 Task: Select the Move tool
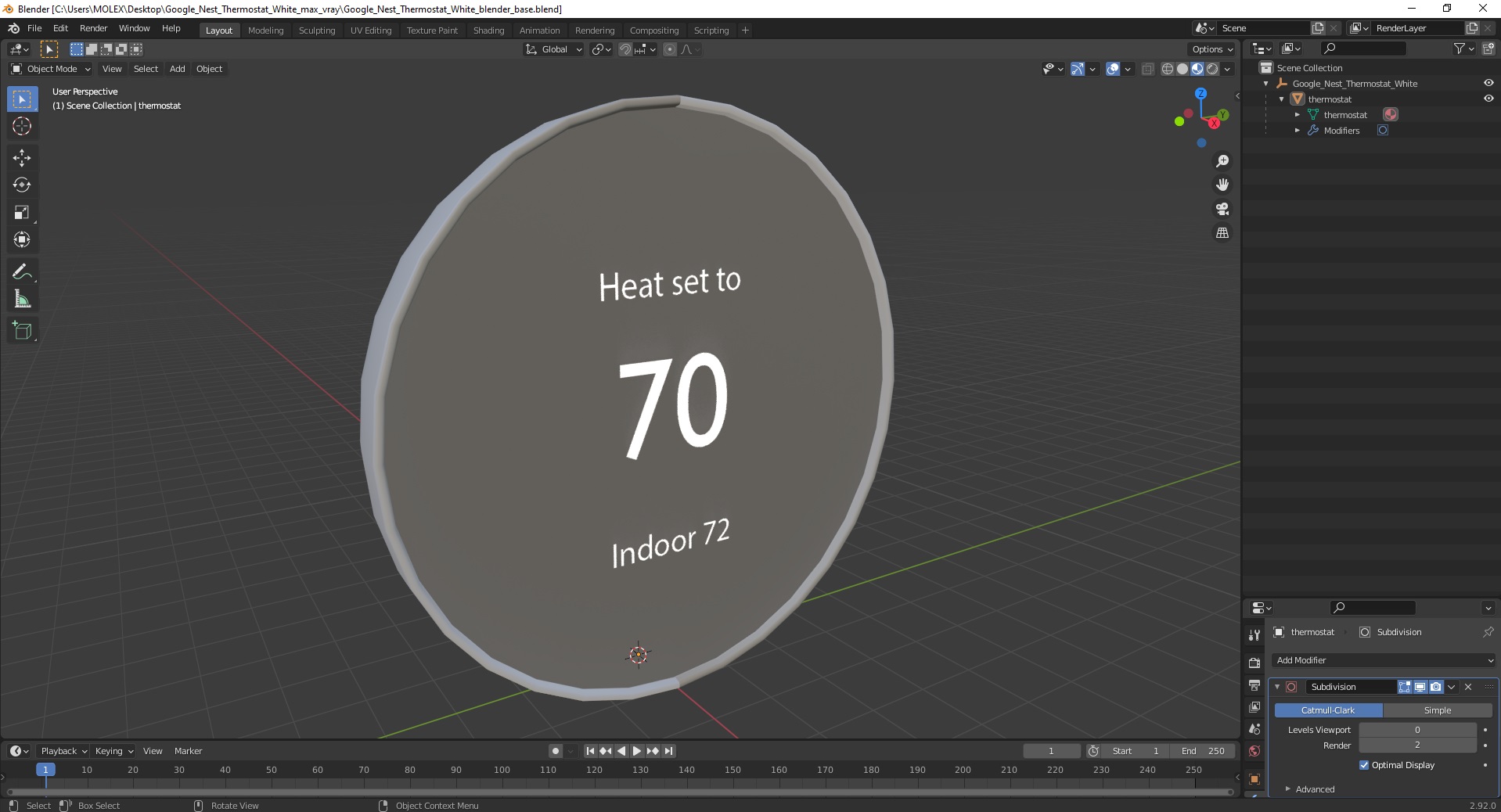[x=22, y=158]
